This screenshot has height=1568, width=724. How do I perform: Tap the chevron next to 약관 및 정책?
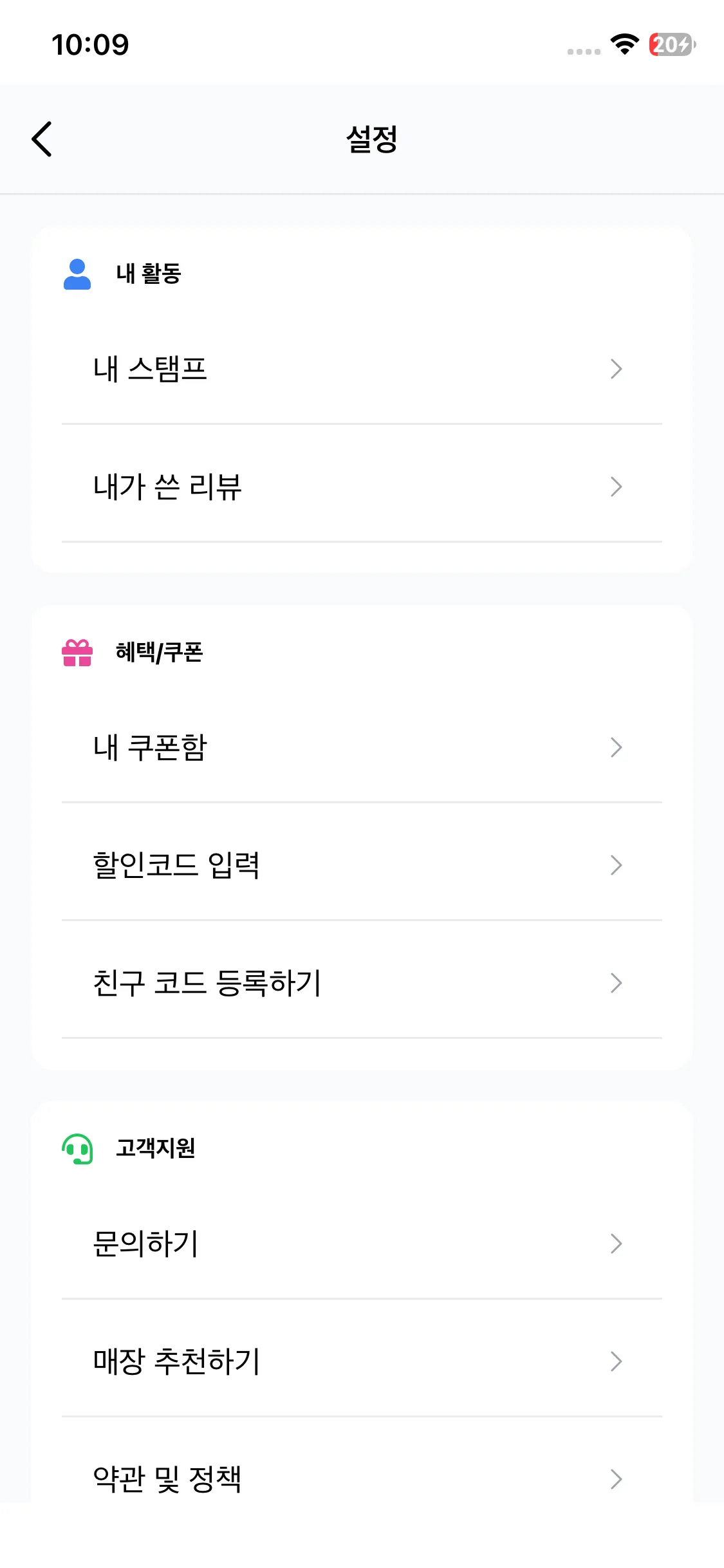[616, 1479]
